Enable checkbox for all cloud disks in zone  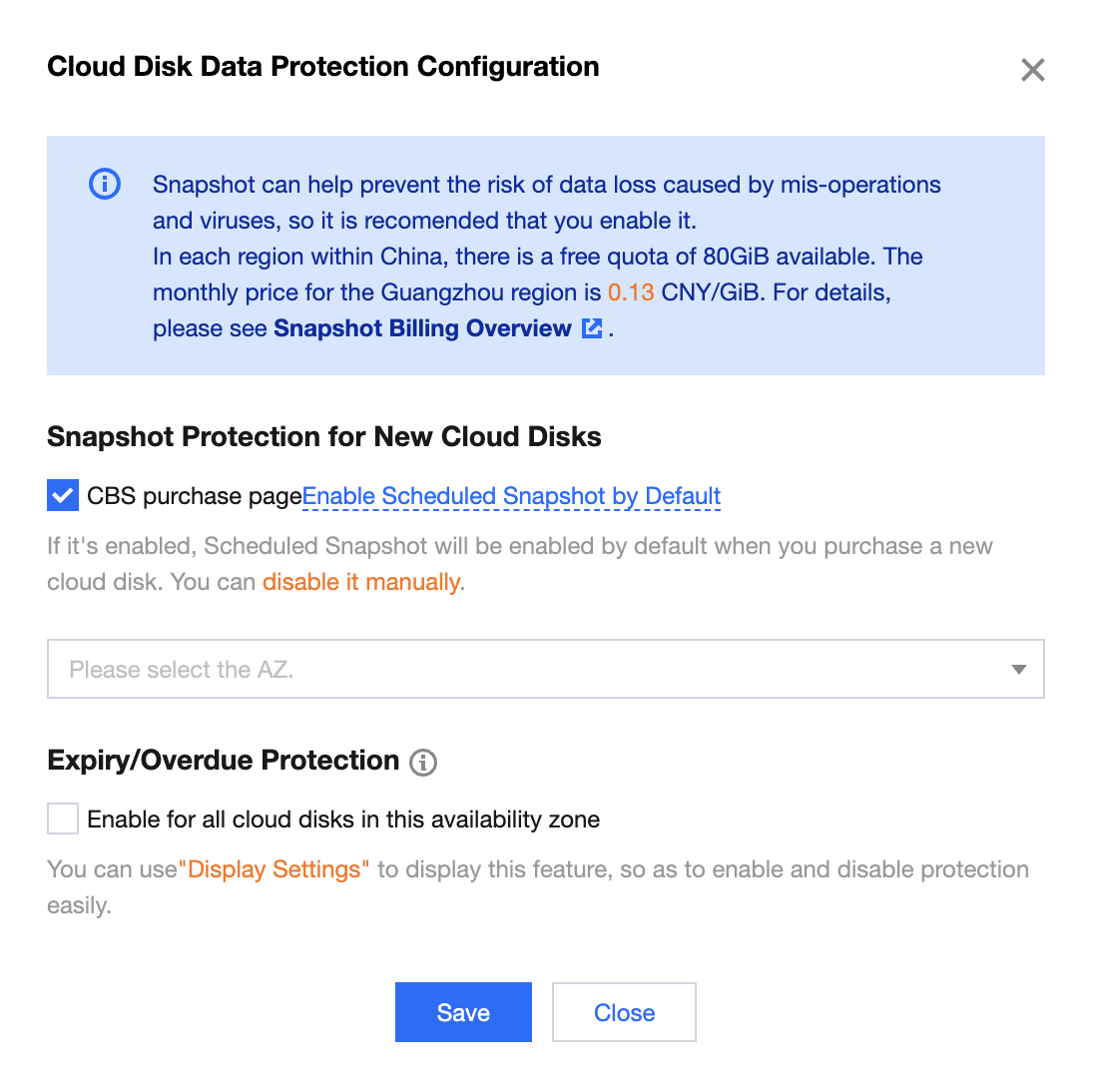click(x=63, y=819)
